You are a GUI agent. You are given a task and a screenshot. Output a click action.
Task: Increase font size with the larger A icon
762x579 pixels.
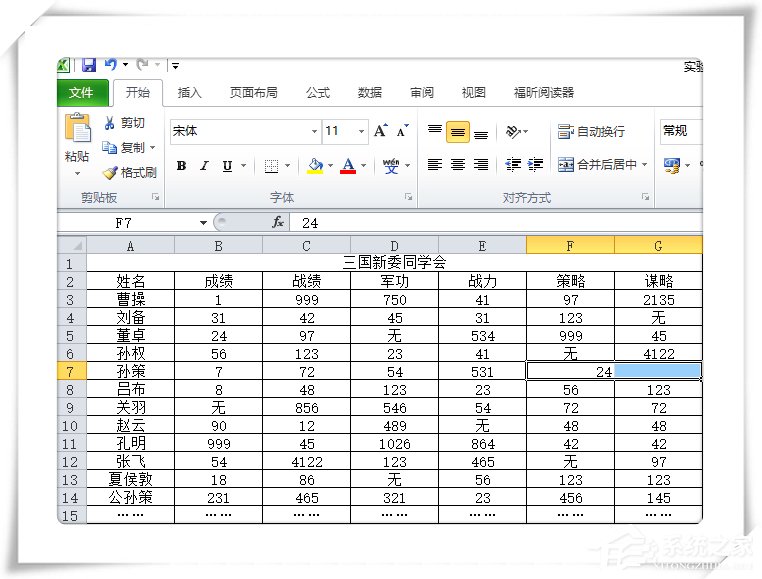point(380,131)
